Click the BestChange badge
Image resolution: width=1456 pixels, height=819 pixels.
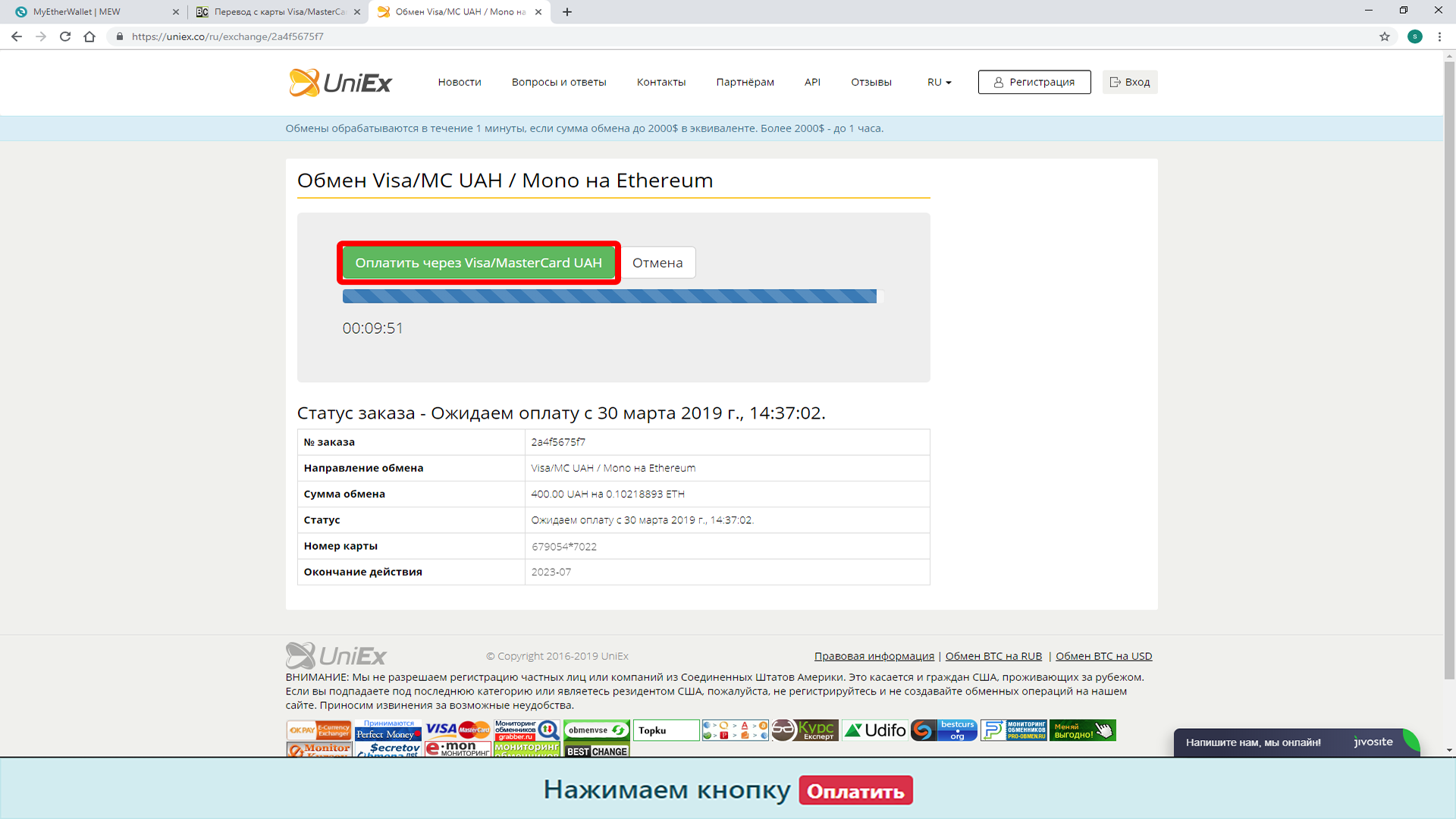coord(597,751)
